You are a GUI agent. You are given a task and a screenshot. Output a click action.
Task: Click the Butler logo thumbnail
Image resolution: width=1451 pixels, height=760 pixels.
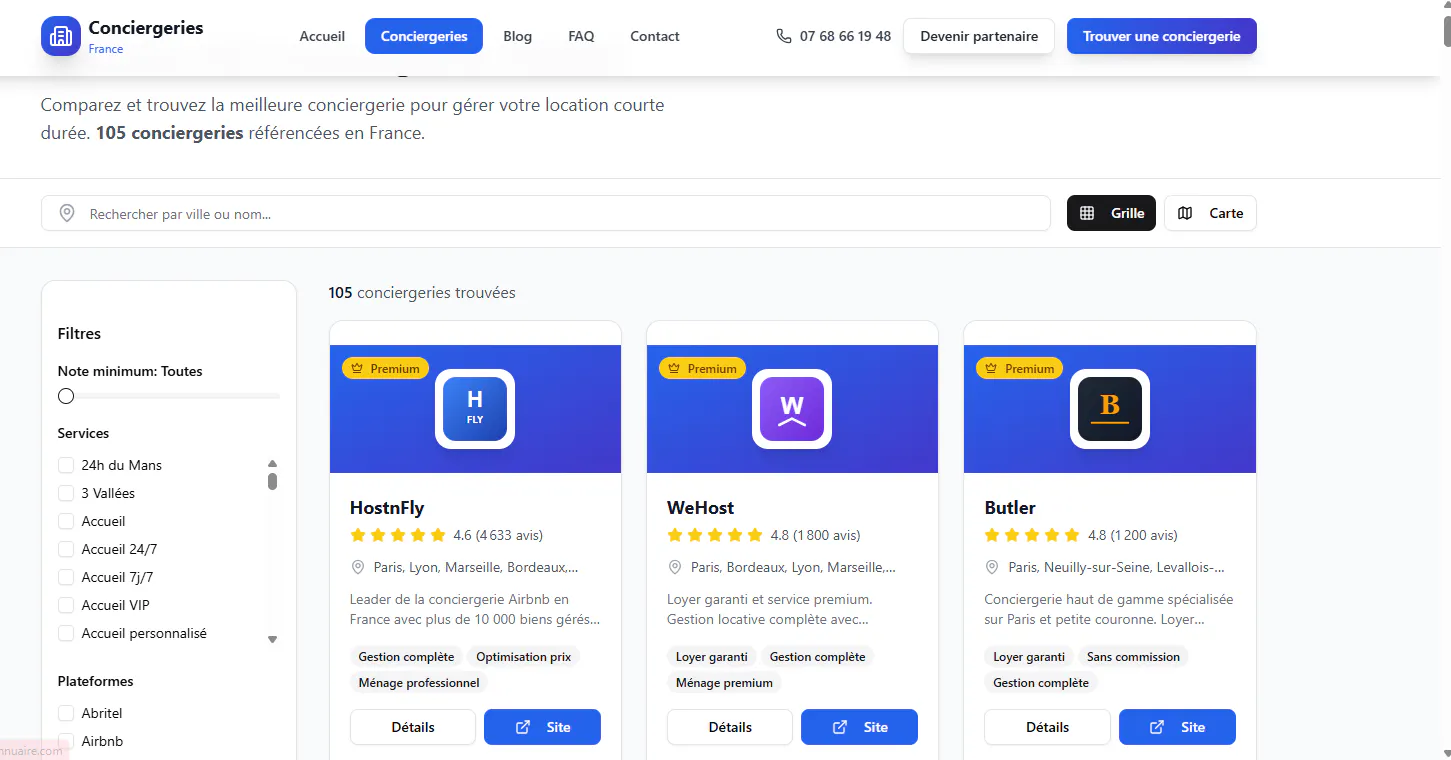pyautogui.click(x=1110, y=409)
